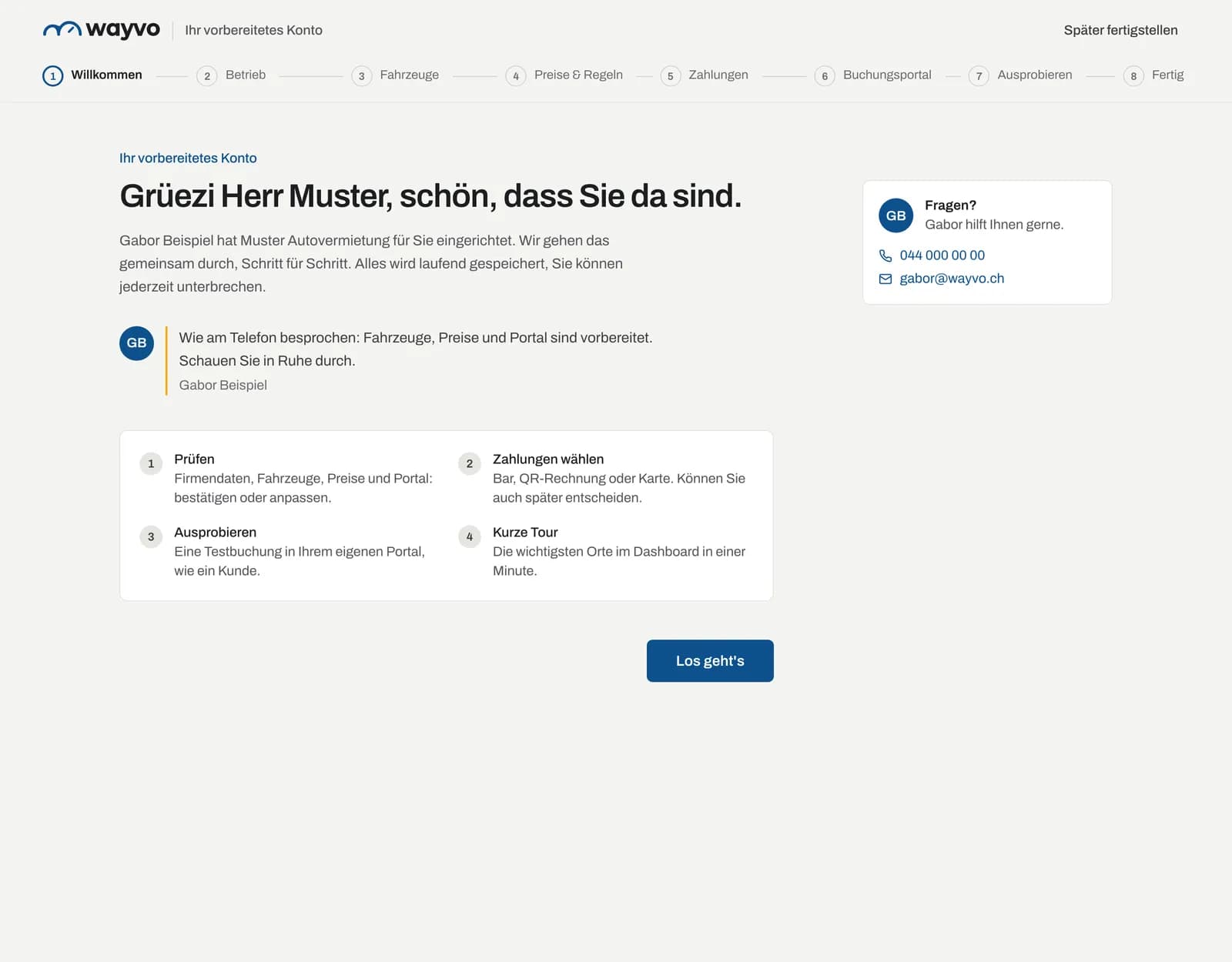The image size is (1232, 962).
Task: Jump to the Fahrzeuge step
Action: pyautogui.click(x=395, y=75)
